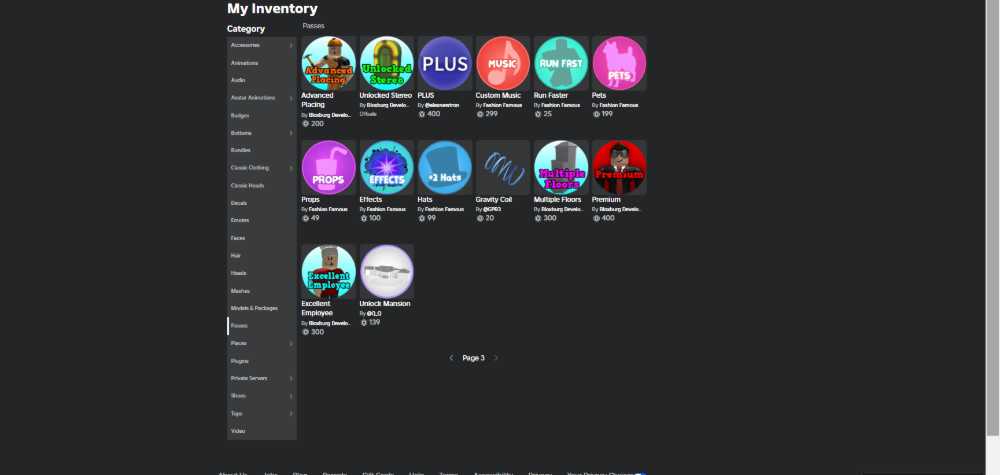
Task: Click the Unlock Mansion pass icon
Action: pos(386,271)
